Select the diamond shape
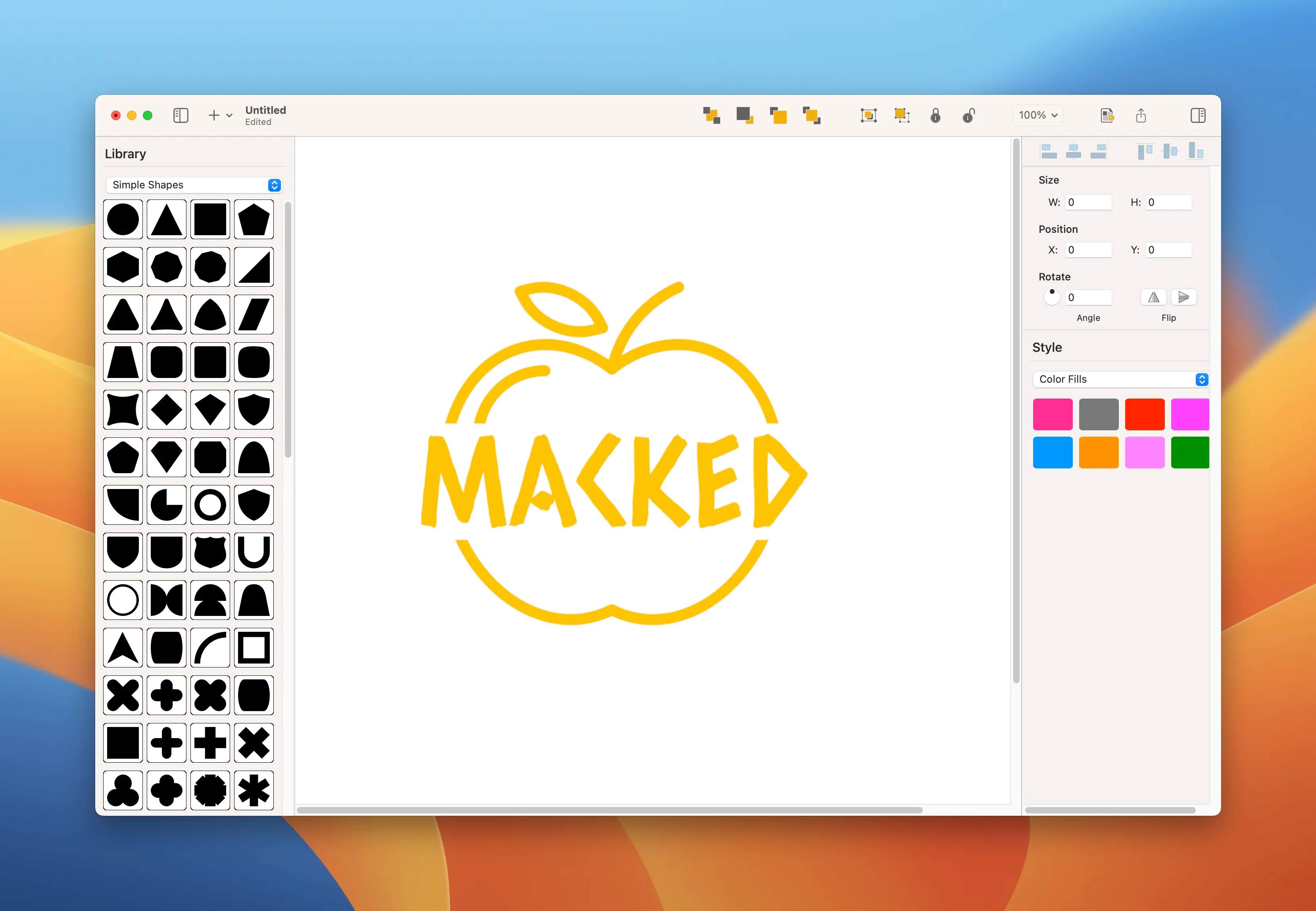Viewport: 1316px width, 911px height. tap(167, 410)
